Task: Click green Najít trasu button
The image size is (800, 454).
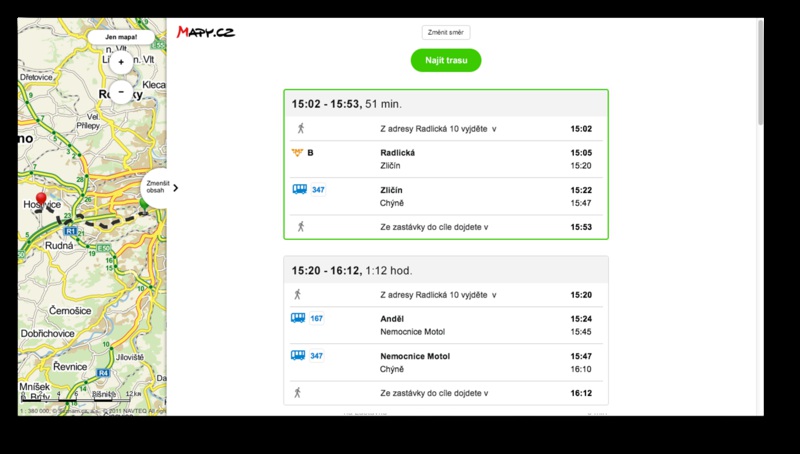Action: click(x=446, y=60)
